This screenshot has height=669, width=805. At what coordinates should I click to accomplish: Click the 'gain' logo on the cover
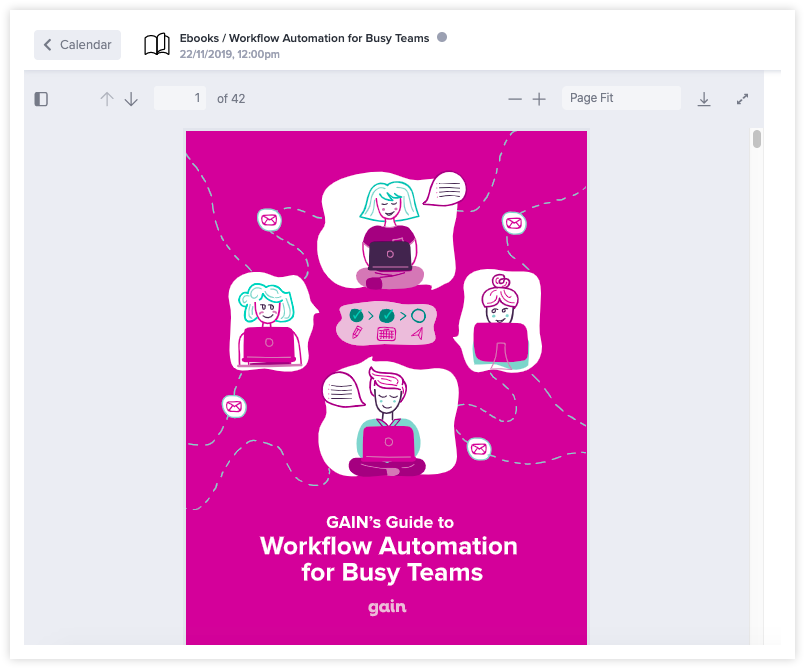click(387, 607)
